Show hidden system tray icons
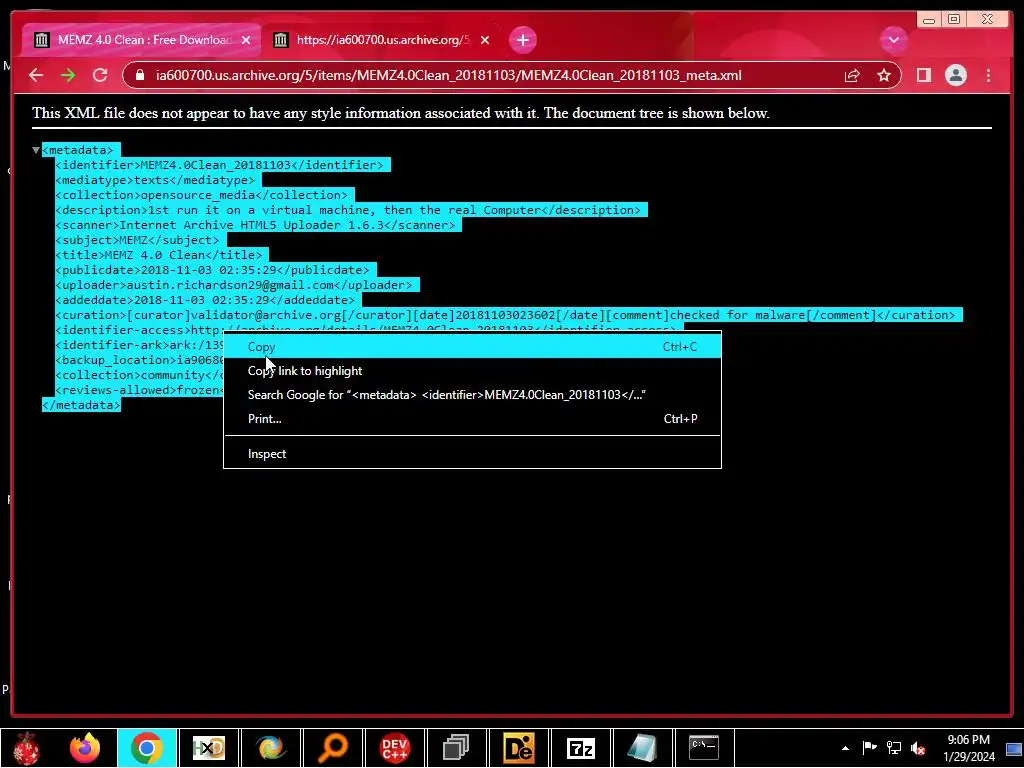The image size is (1024, 768). click(845, 748)
